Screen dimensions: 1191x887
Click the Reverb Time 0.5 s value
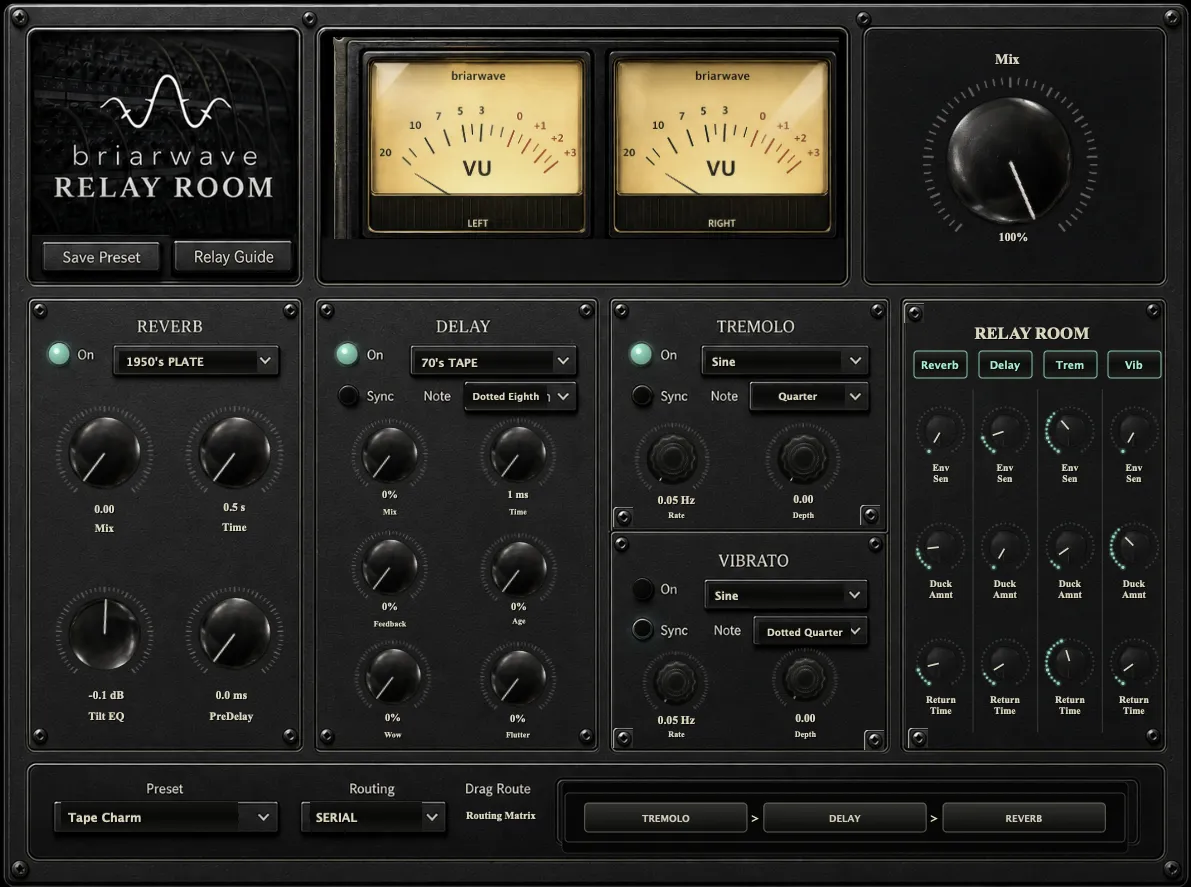coord(234,507)
